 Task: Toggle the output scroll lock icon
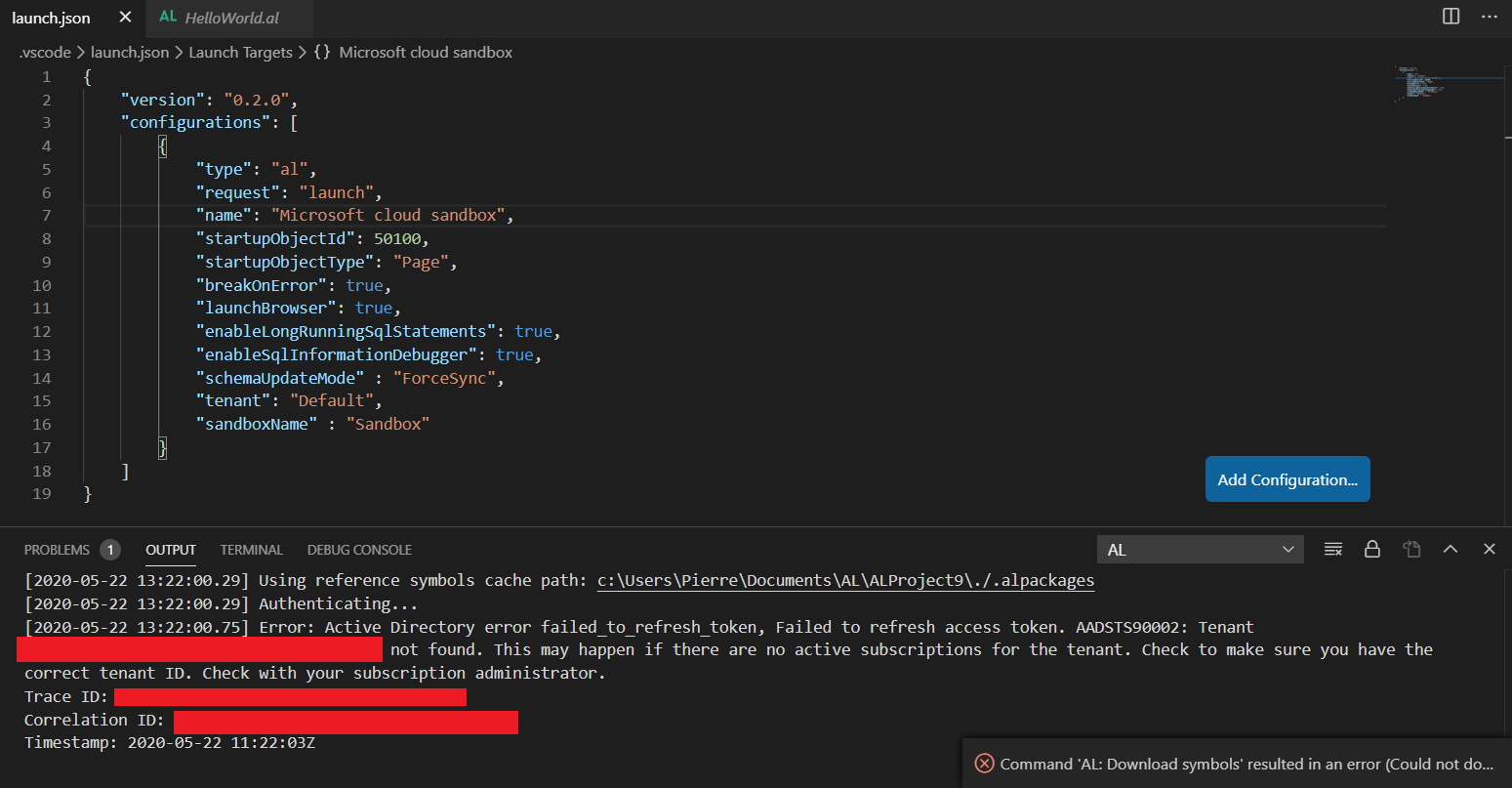(x=1372, y=550)
